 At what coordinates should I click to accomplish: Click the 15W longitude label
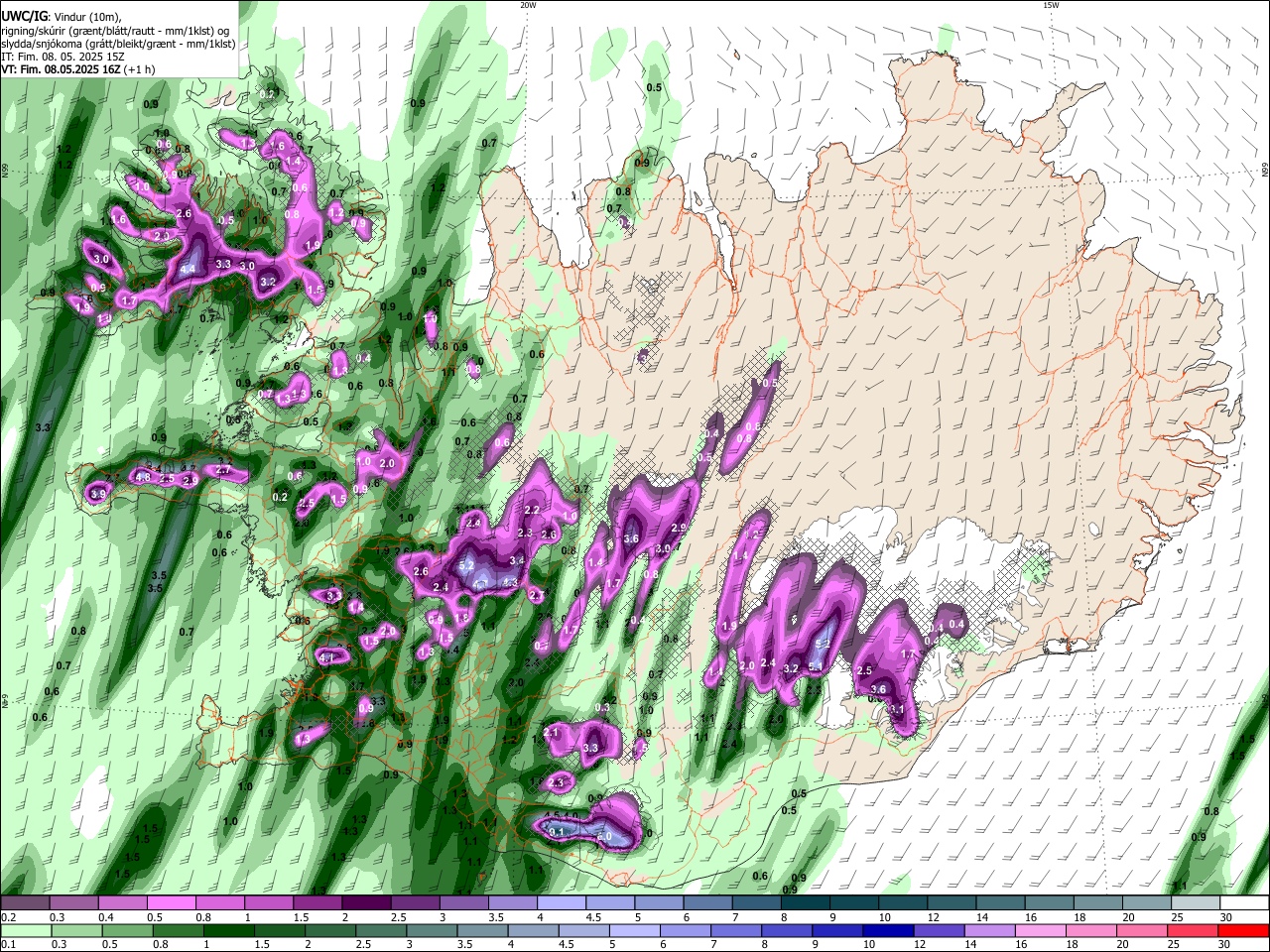point(1051,5)
